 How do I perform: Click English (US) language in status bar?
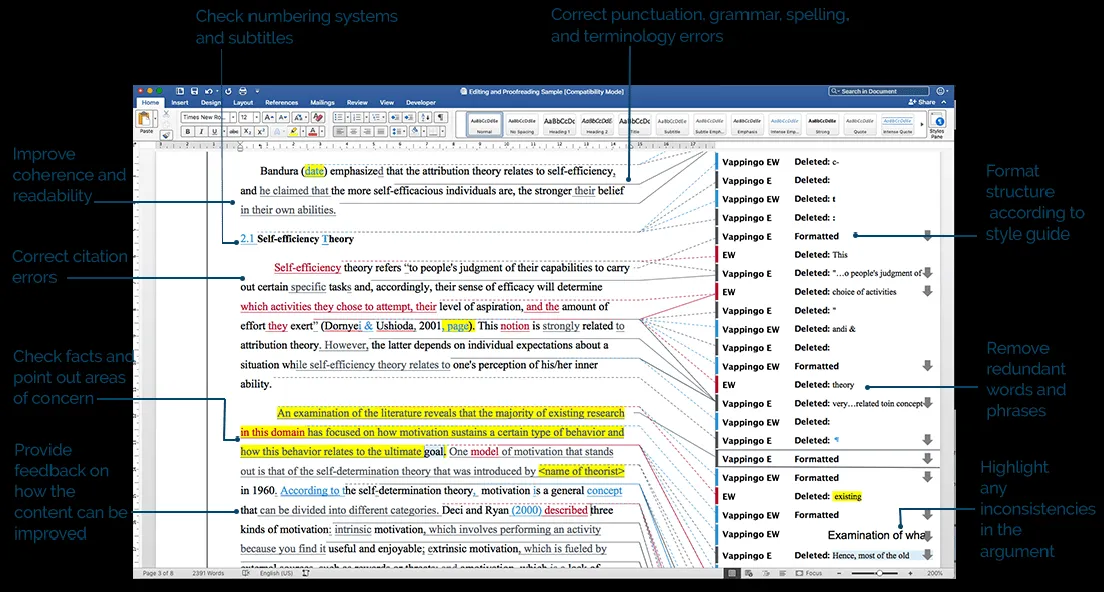coord(276,573)
